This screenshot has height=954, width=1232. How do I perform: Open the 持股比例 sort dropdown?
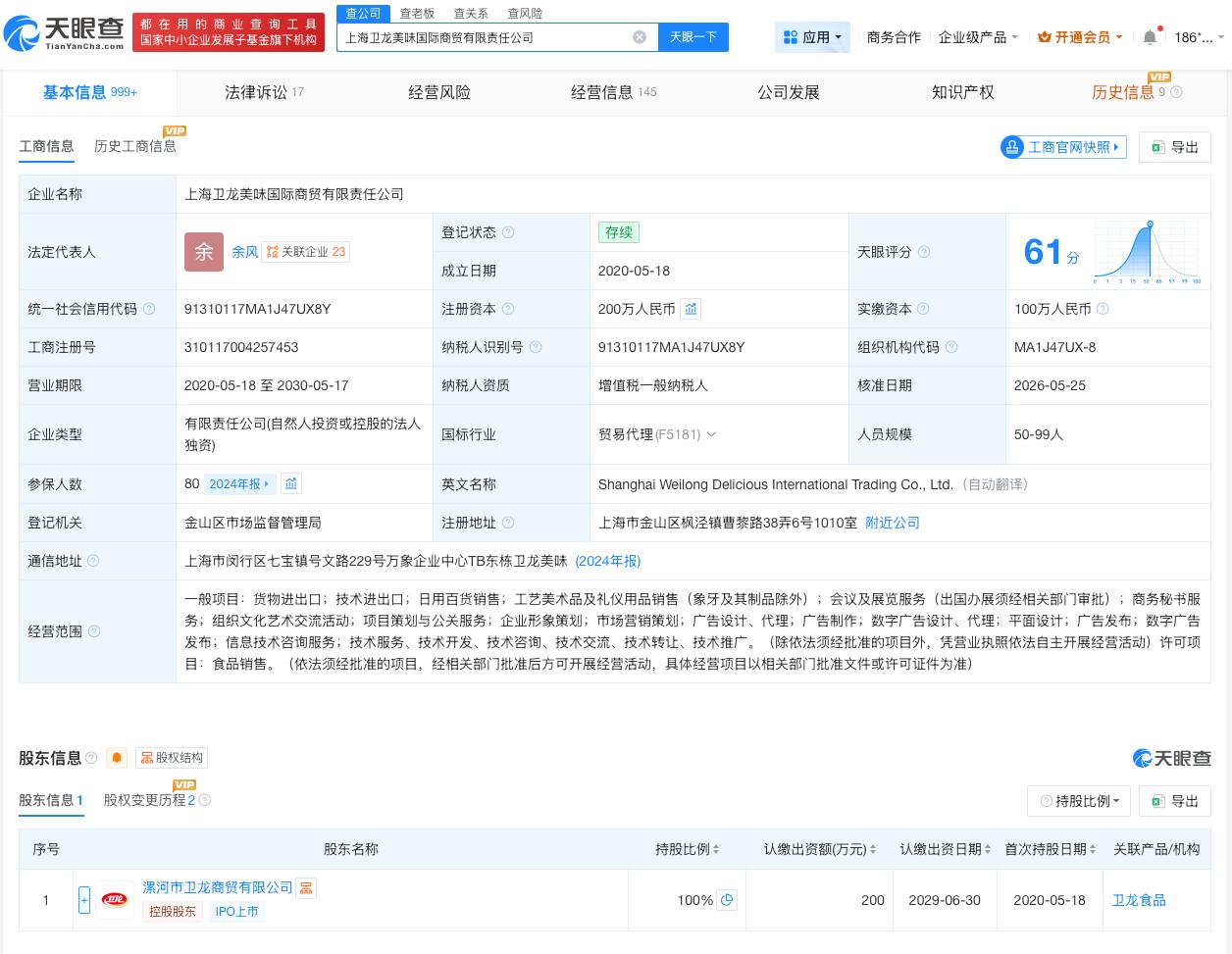tap(1079, 801)
